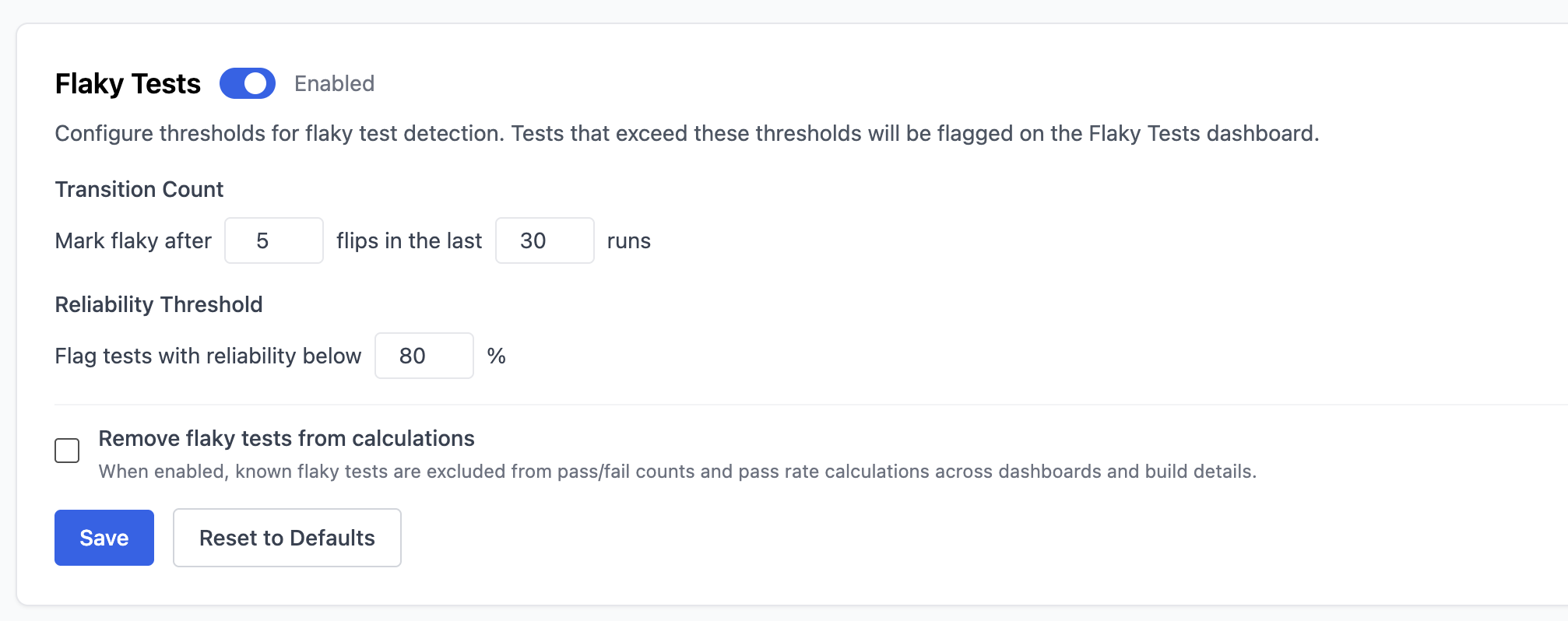The width and height of the screenshot is (1568, 621).
Task: Click the Flag tests with reliability below text
Action: (208, 356)
